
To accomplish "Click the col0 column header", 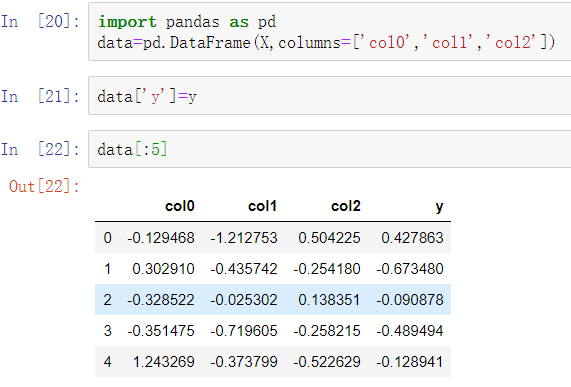I will click(180, 206).
